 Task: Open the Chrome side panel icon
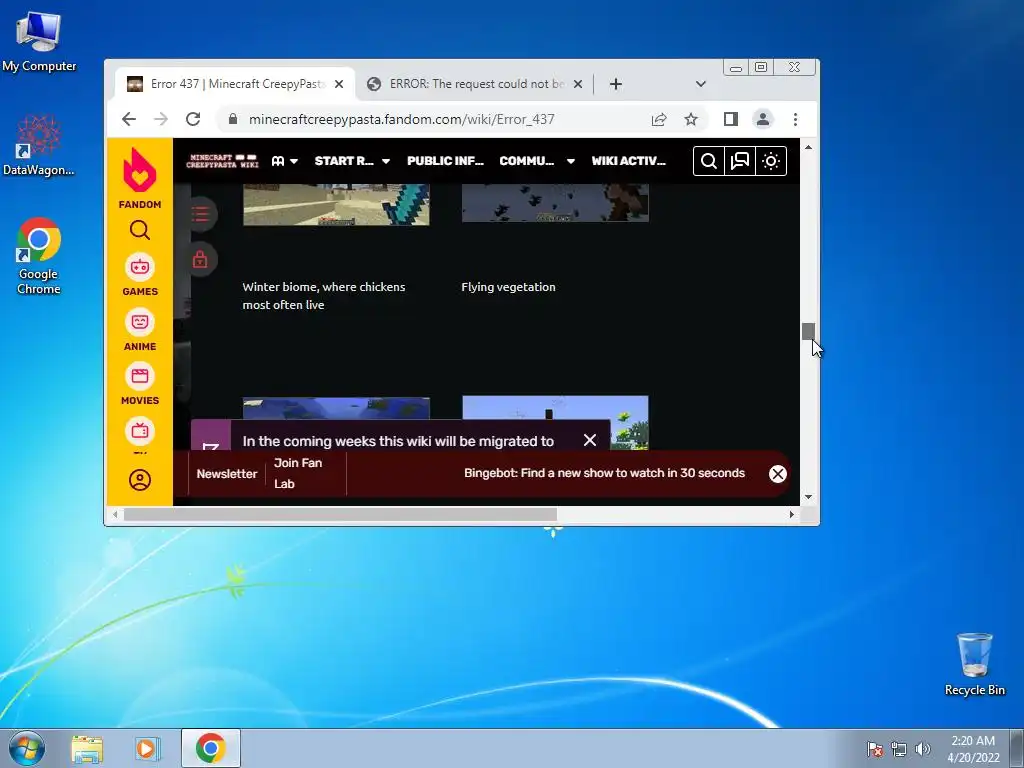pos(731,119)
